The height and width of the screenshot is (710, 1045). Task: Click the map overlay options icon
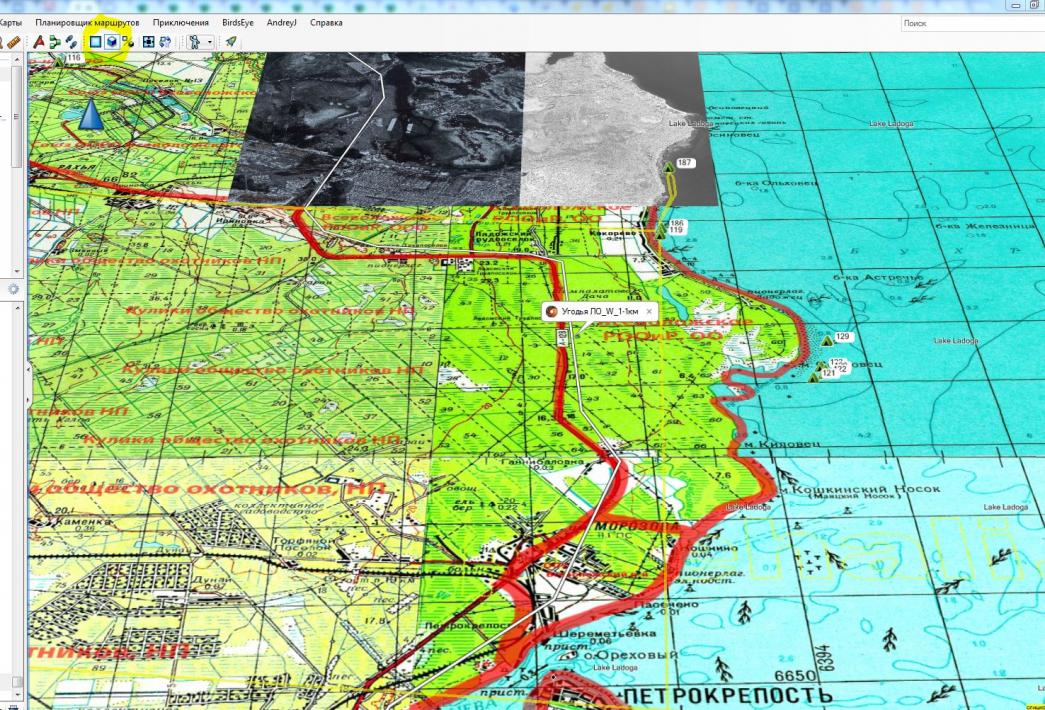pyautogui.click(x=128, y=42)
